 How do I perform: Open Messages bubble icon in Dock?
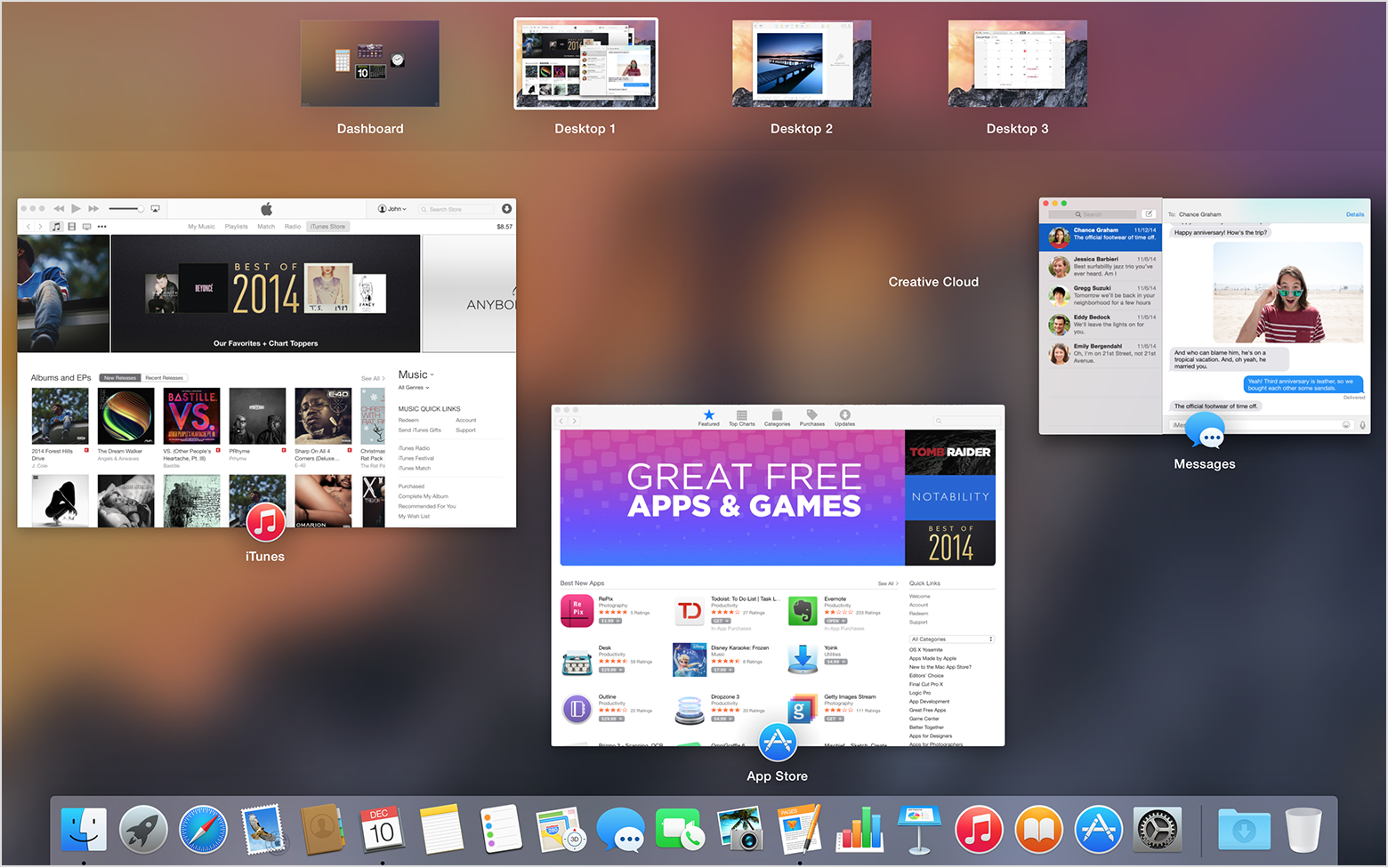pos(621,831)
